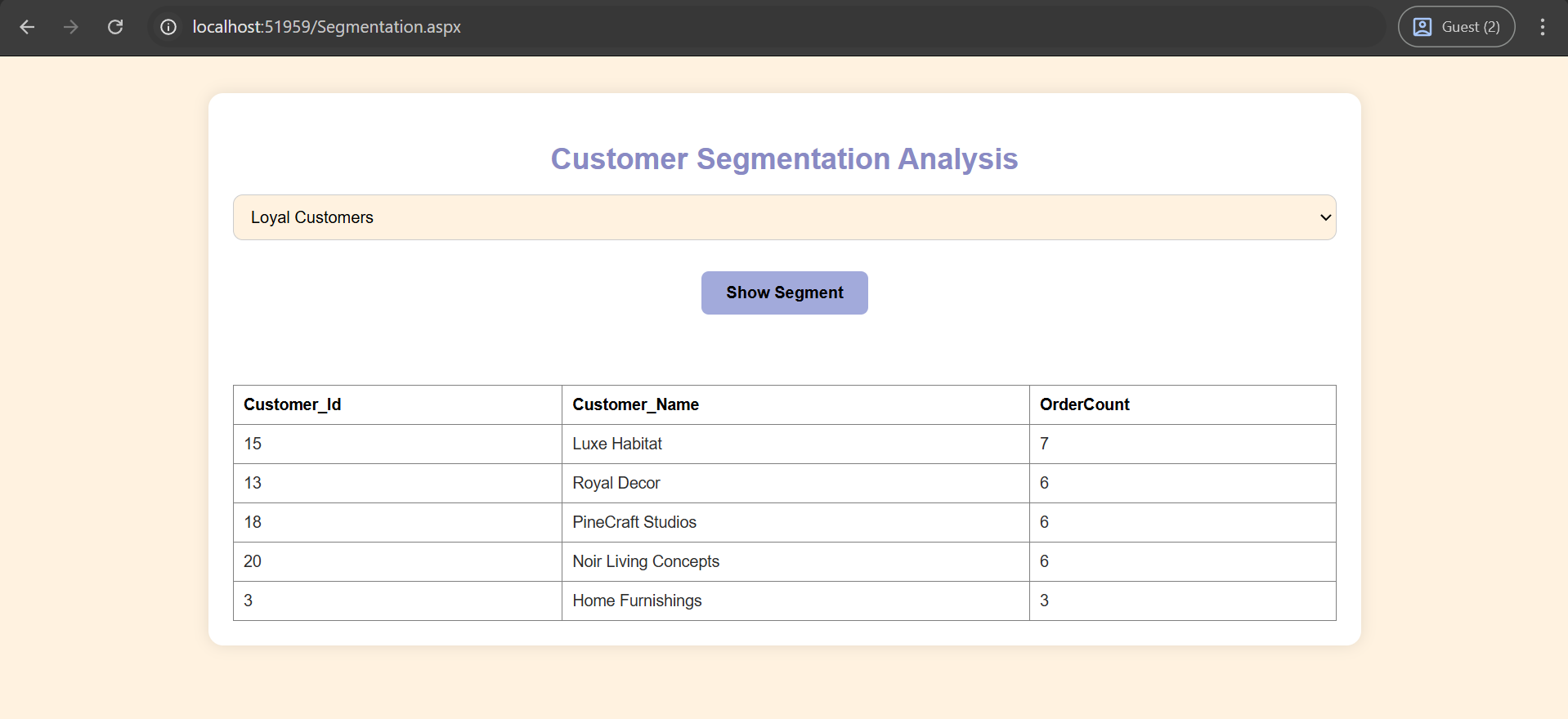Screen dimensions: 1568x719
Task: Click order count 7 for Luxe Habitat
Action: tap(1182, 444)
